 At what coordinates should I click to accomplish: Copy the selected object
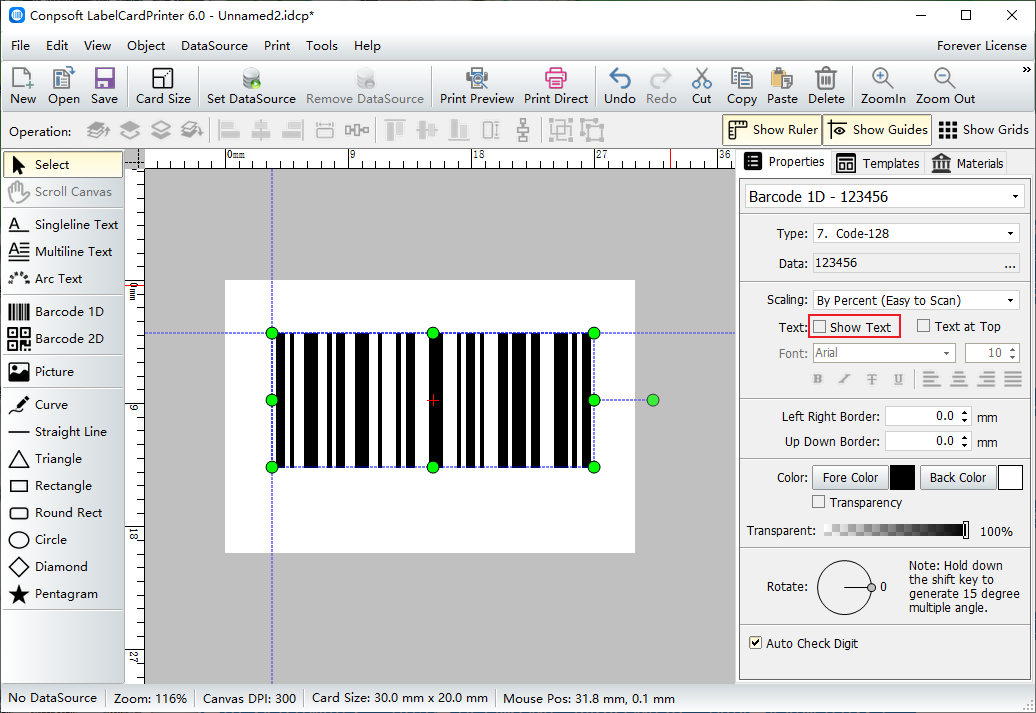[741, 86]
